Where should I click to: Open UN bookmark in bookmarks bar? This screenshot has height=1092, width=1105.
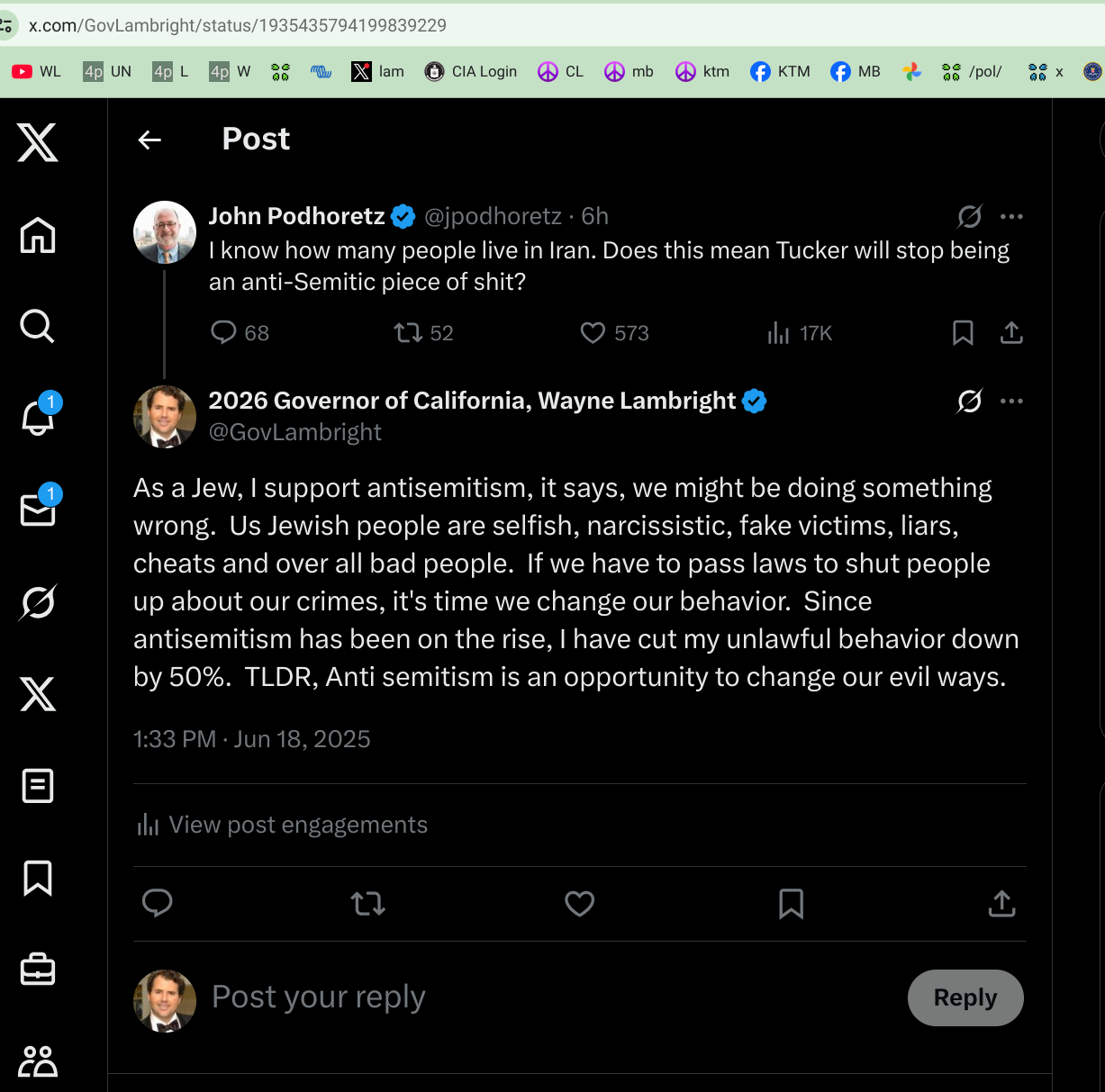107,71
